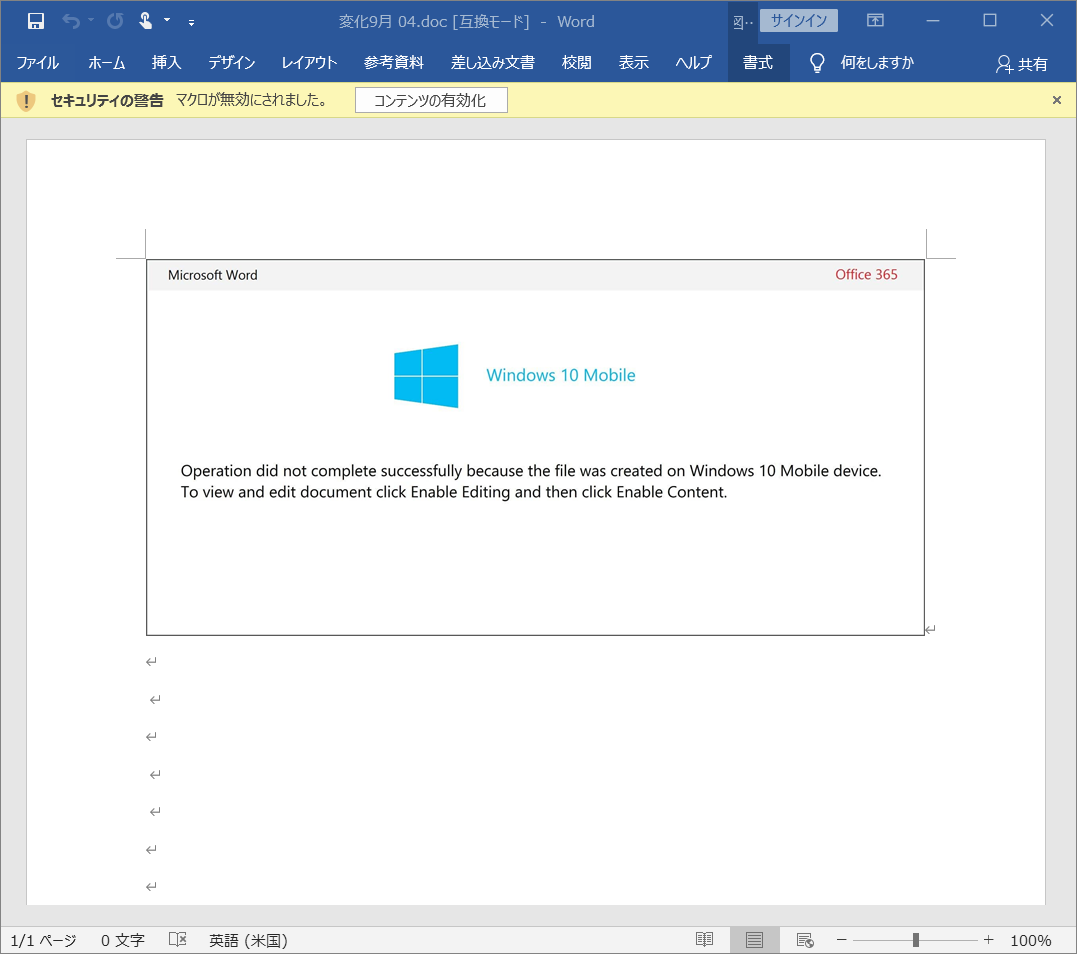Image resolution: width=1077 pixels, height=954 pixels.
Task: Click the security warning shield icon
Action: 25,101
